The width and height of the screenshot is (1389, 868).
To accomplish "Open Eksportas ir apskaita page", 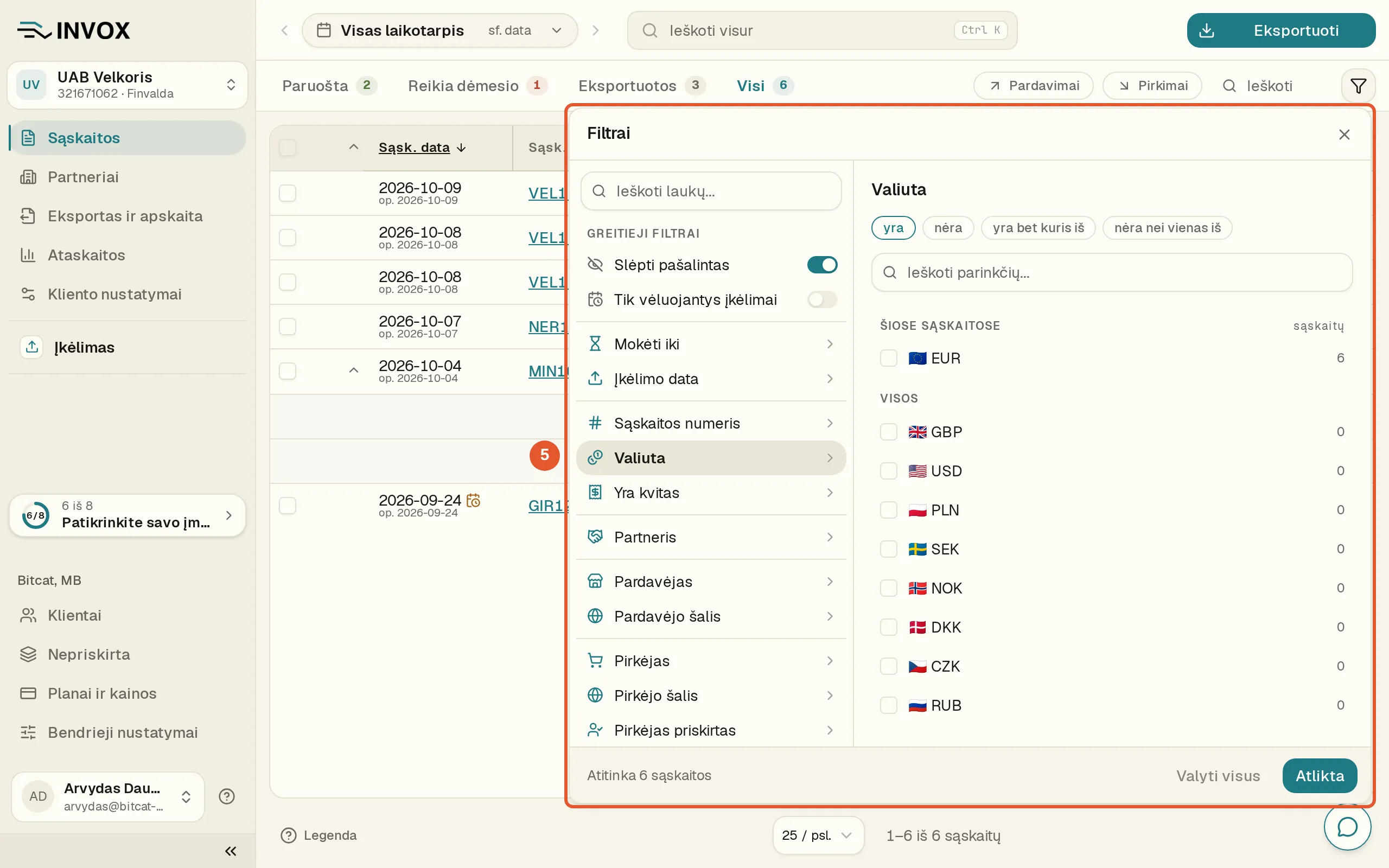I will [129, 216].
